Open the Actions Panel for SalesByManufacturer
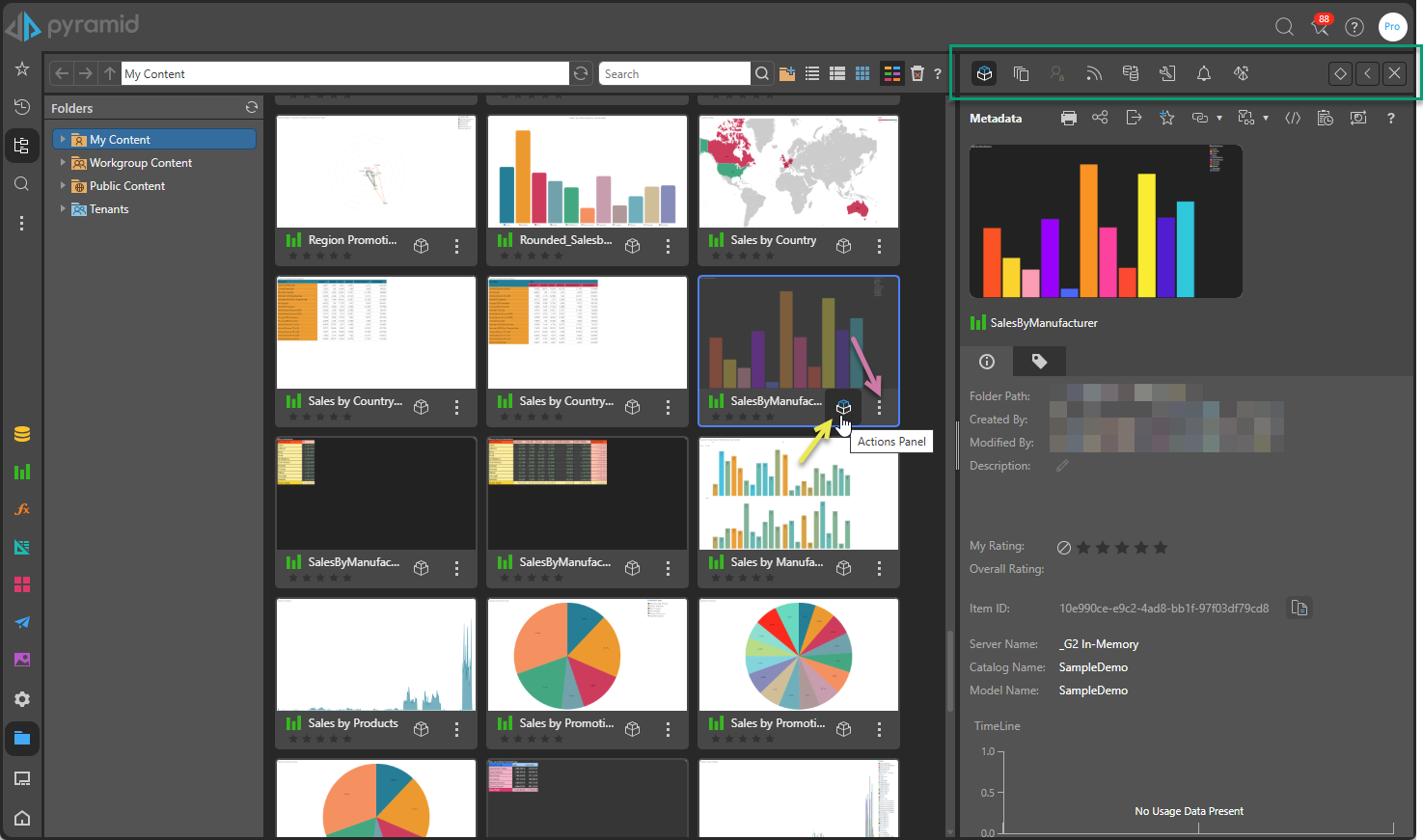The image size is (1423, 840). coord(843,407)
